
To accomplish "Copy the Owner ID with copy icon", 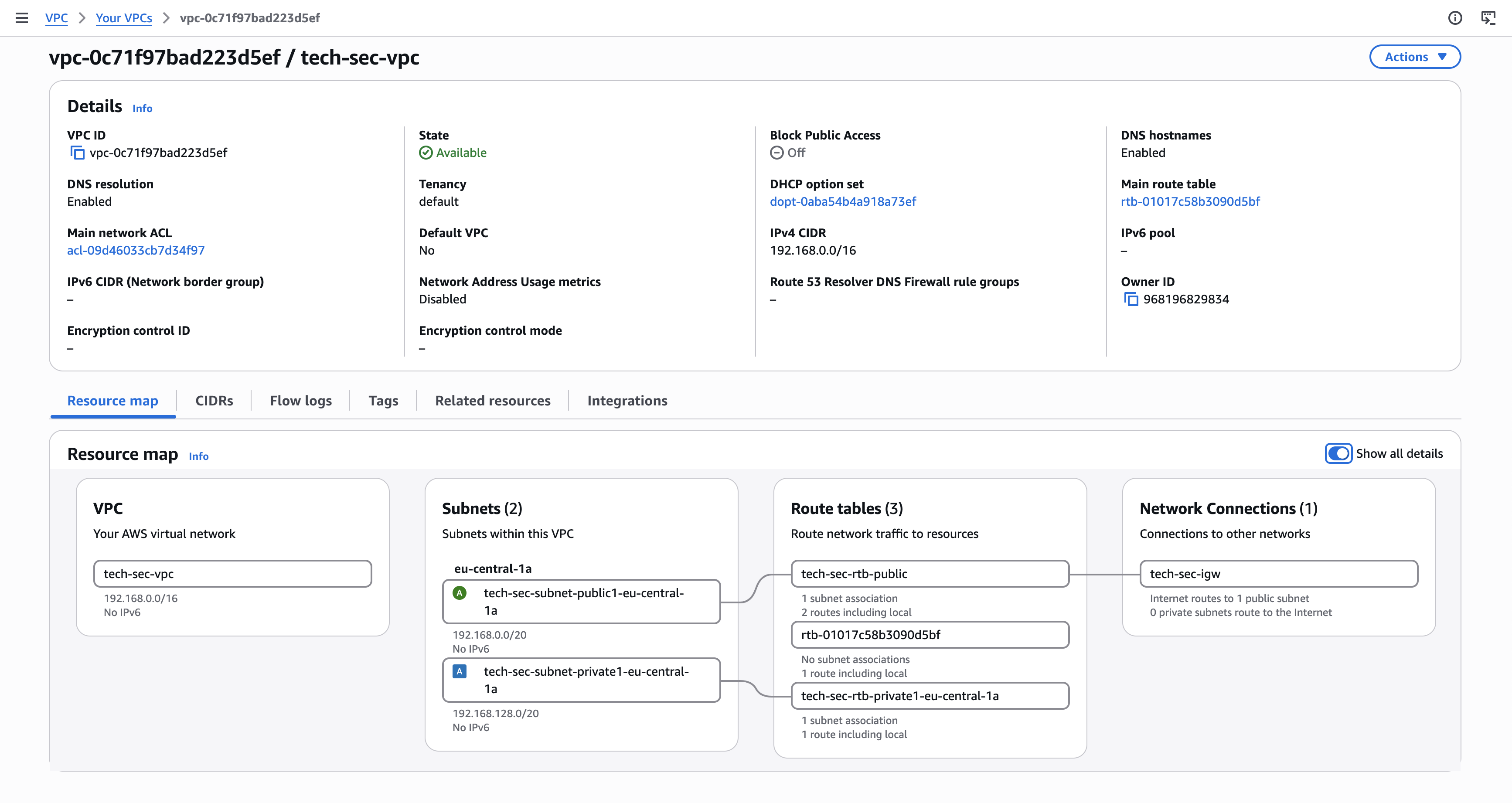I will pyautogui.click(x=1131, y=299).
